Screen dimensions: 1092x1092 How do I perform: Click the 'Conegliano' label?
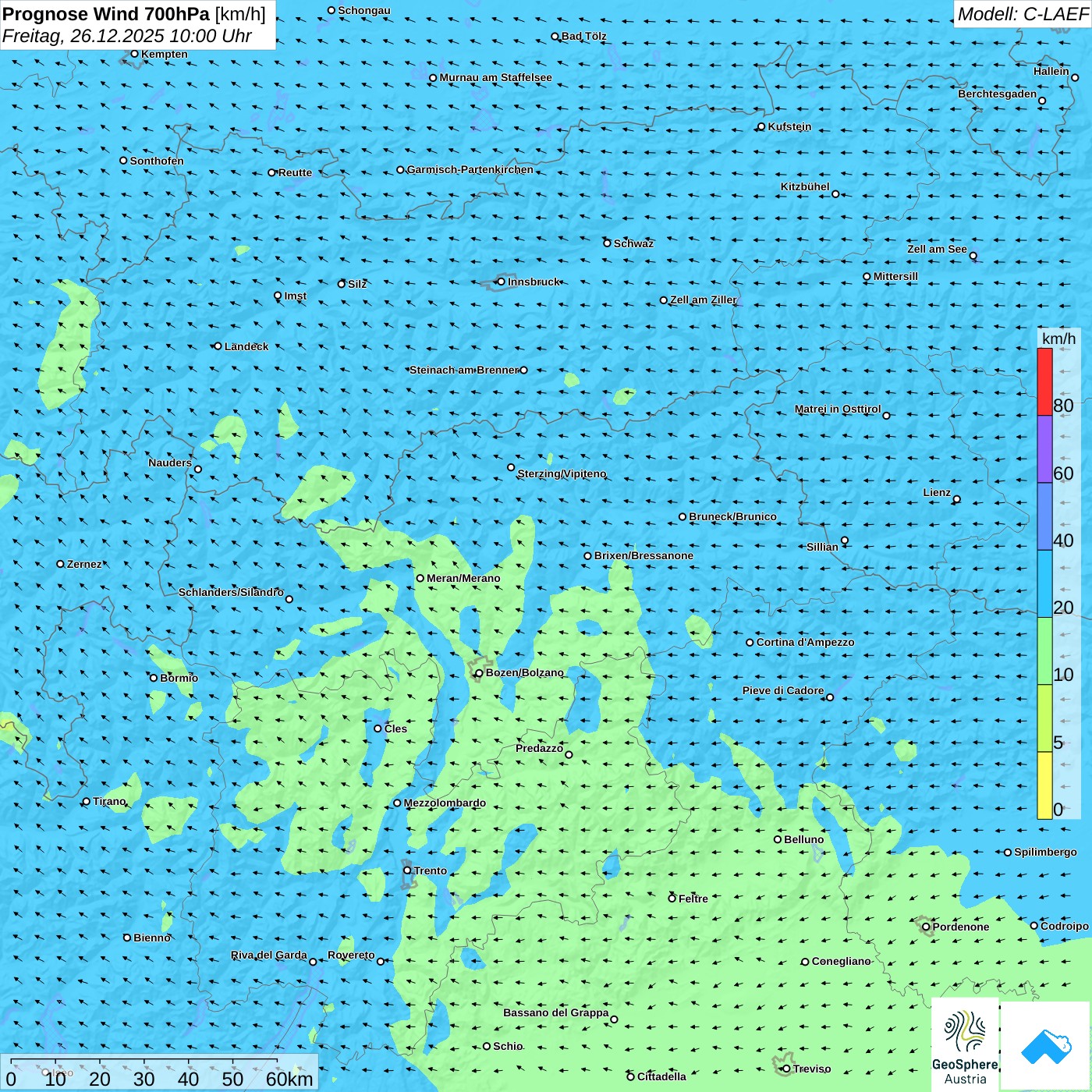coord(841,961)
